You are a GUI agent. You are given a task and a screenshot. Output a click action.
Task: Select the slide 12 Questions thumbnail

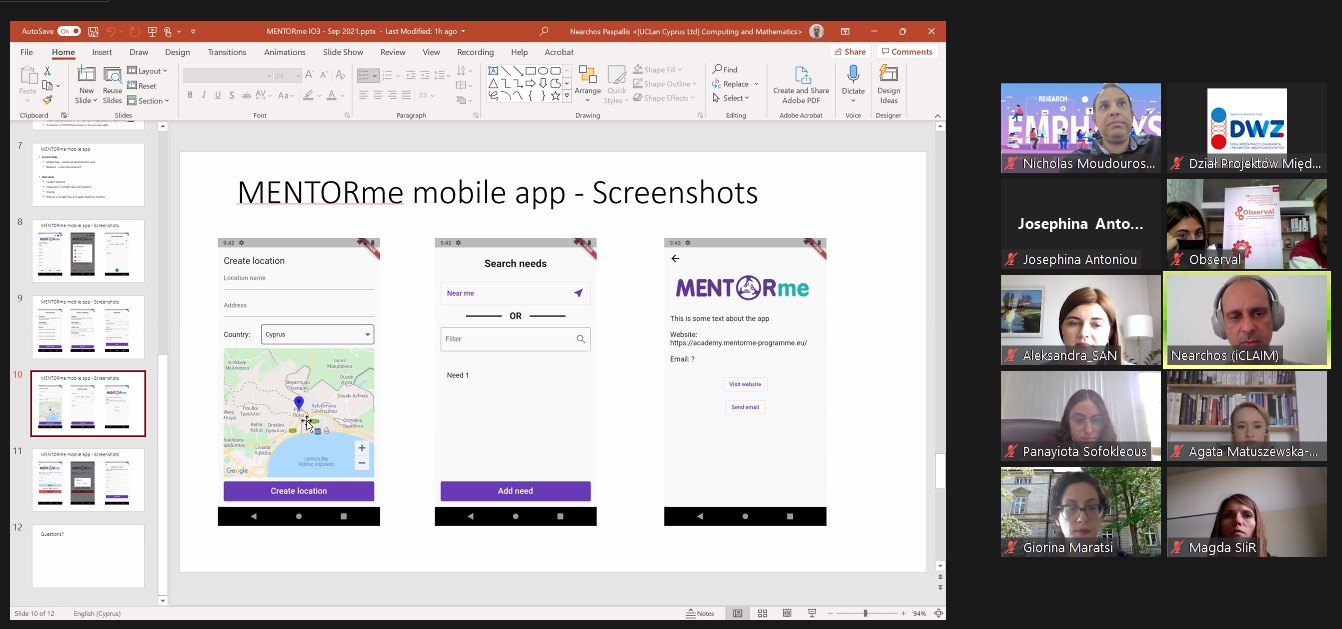(88, 556)
